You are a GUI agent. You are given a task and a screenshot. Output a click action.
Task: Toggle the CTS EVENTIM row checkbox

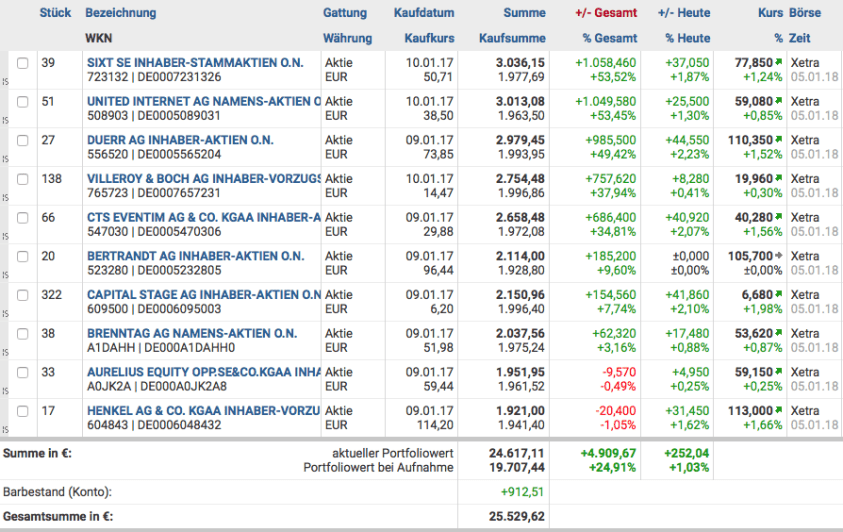(23, 218)
